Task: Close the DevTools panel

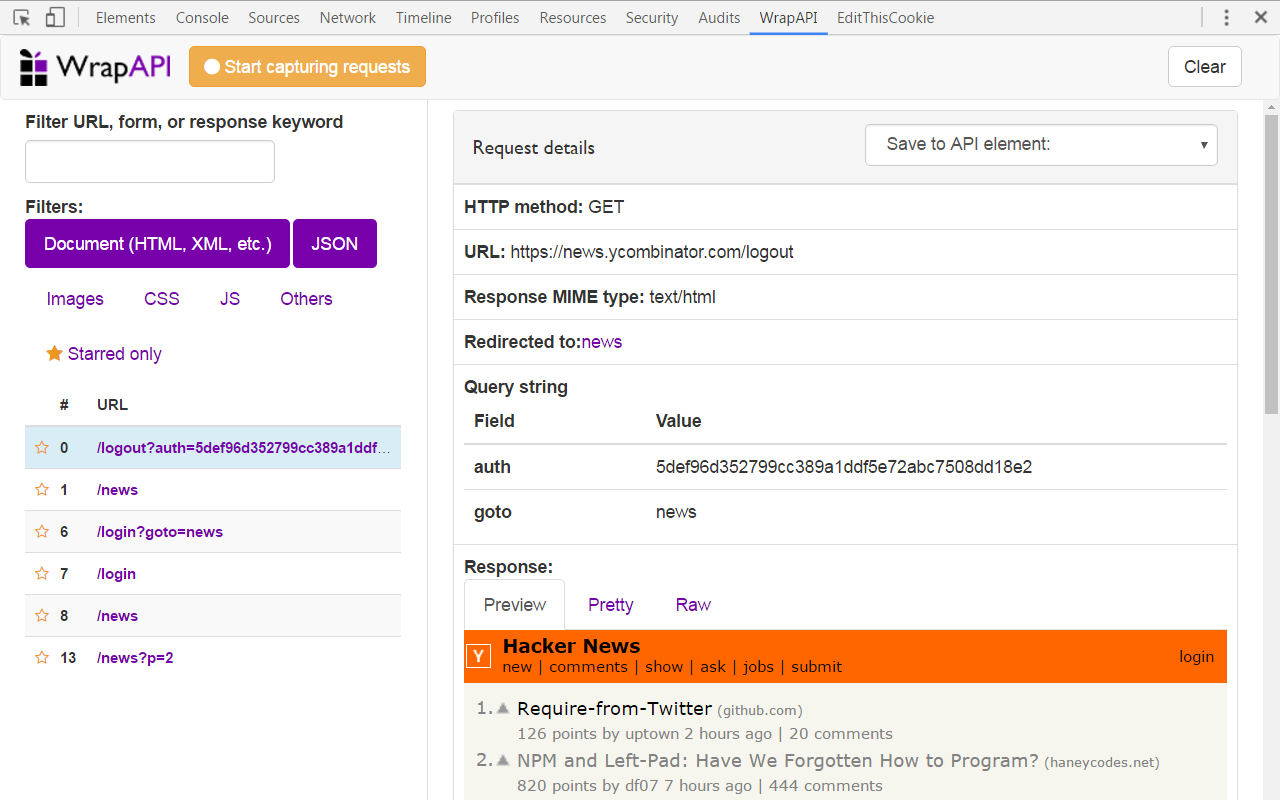Action: (1260, 17)
